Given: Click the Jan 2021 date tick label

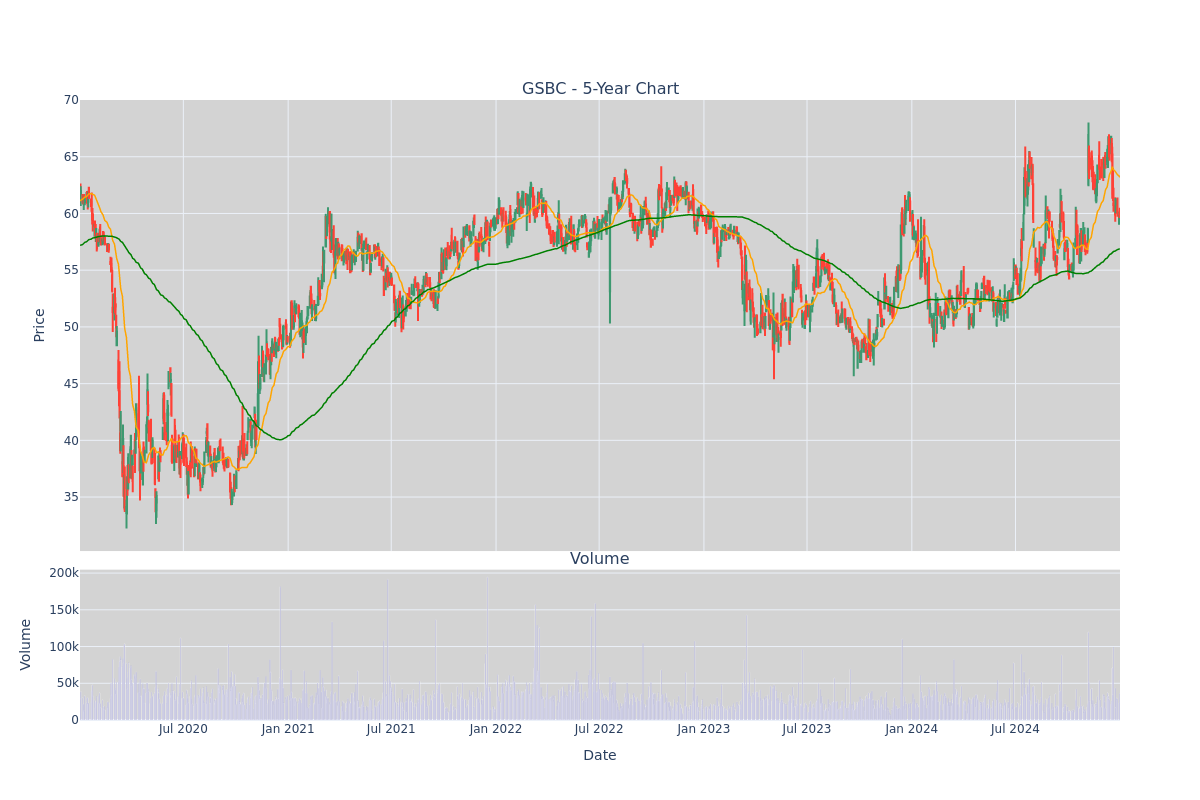Looking at the screenshot, I should coord(288,729).
